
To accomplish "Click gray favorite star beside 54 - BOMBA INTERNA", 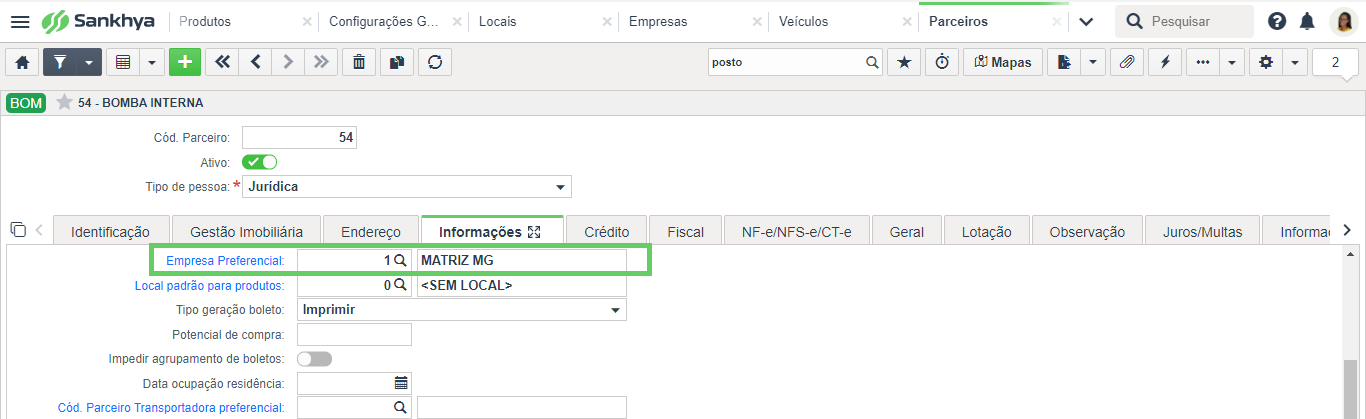I will coord(64,102).
